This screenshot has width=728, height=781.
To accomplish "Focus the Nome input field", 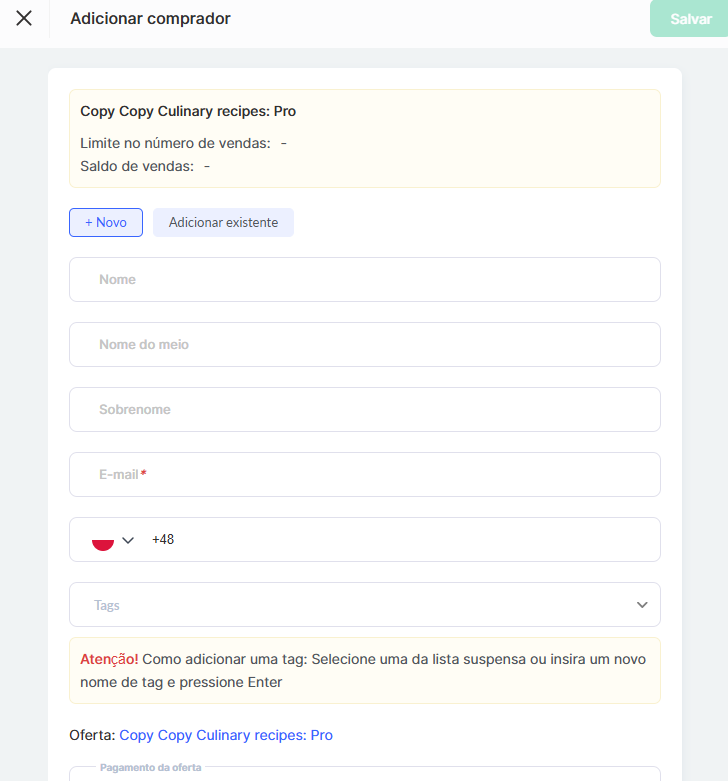I will click(x=364, y=280).
